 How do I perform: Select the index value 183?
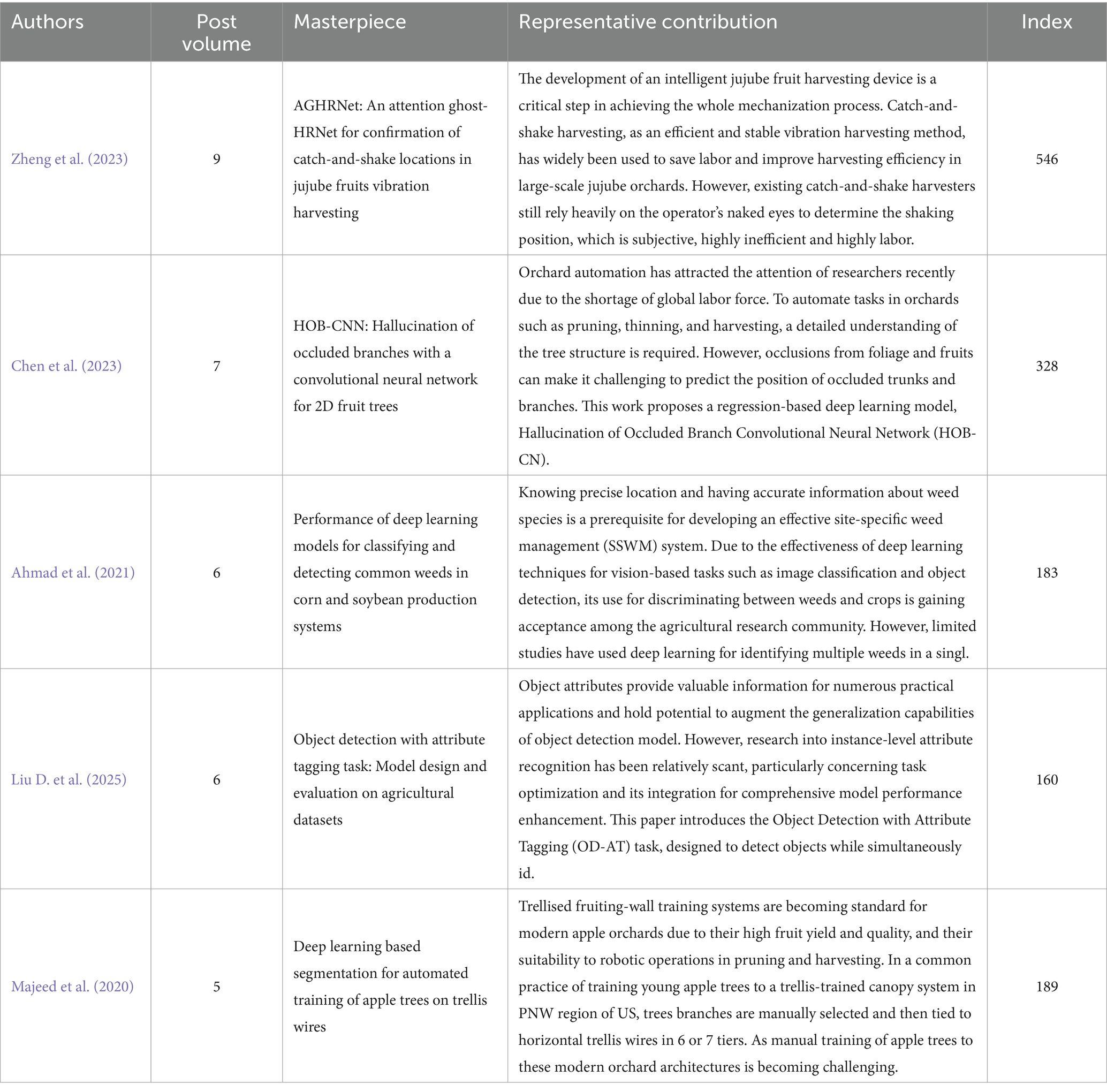1047,572
